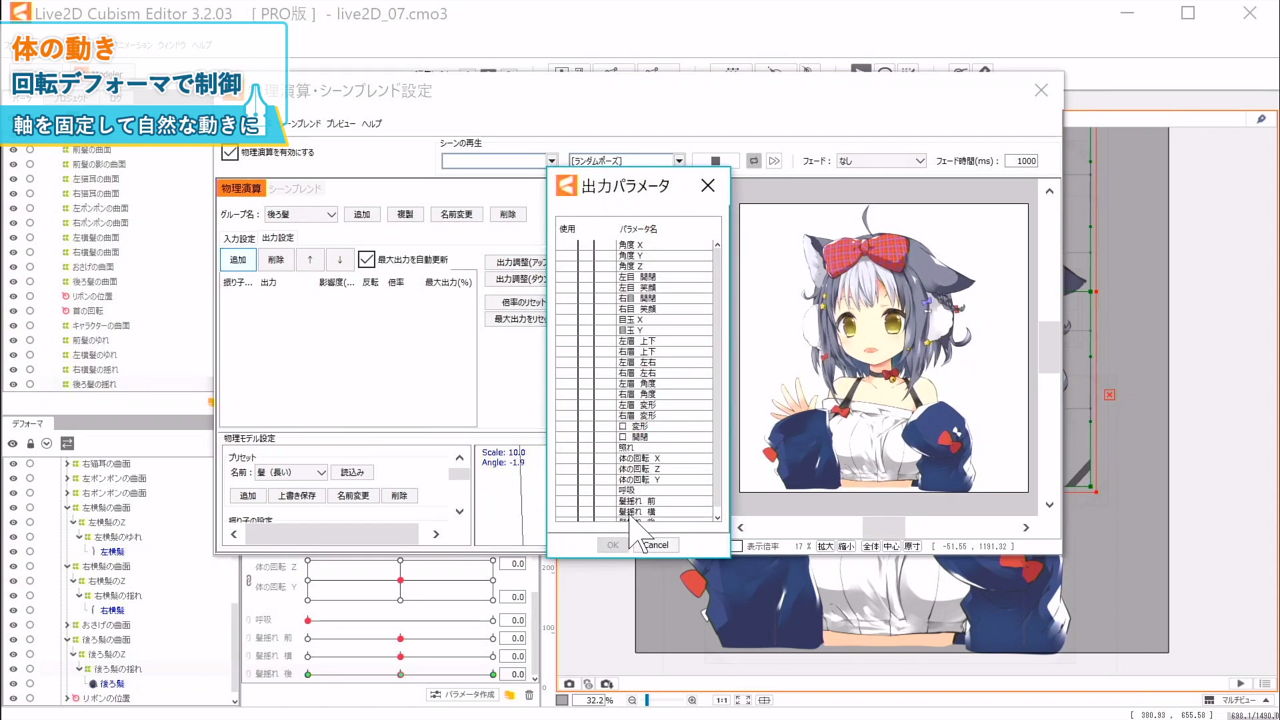Select the 出力設定 tab

pyautogui.click(x=278, y=238)
